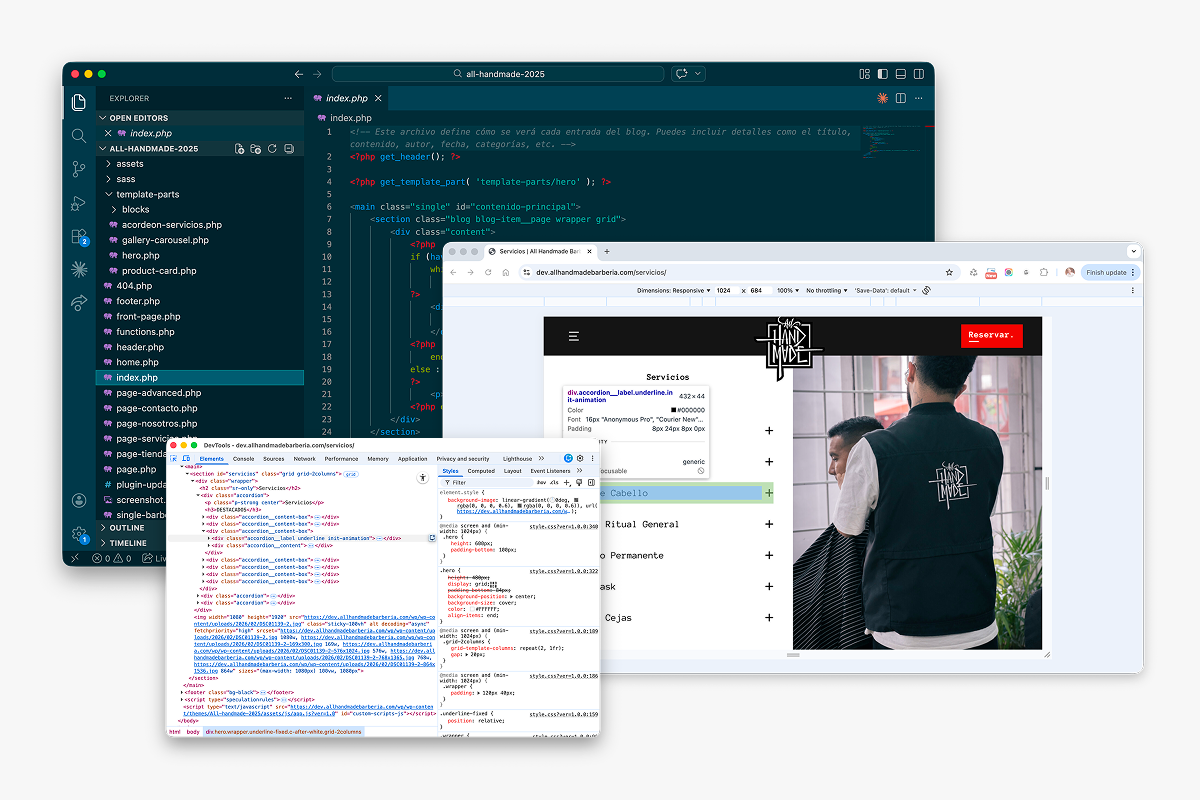This screenshot has width=1200, height=800.
Task: Open the No throttling dropdown
Action: 827,290
